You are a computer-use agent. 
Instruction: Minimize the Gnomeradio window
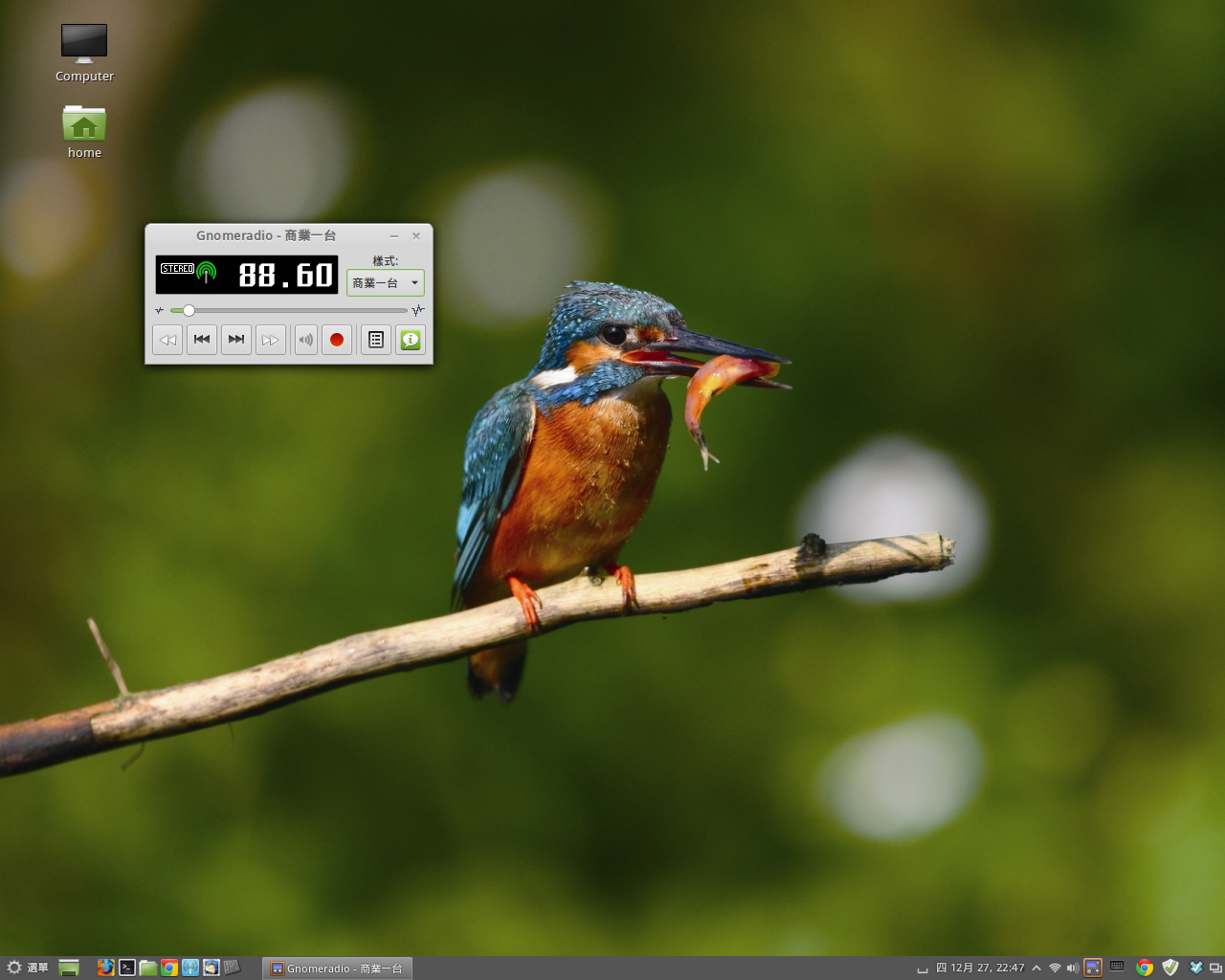(394, 235)
